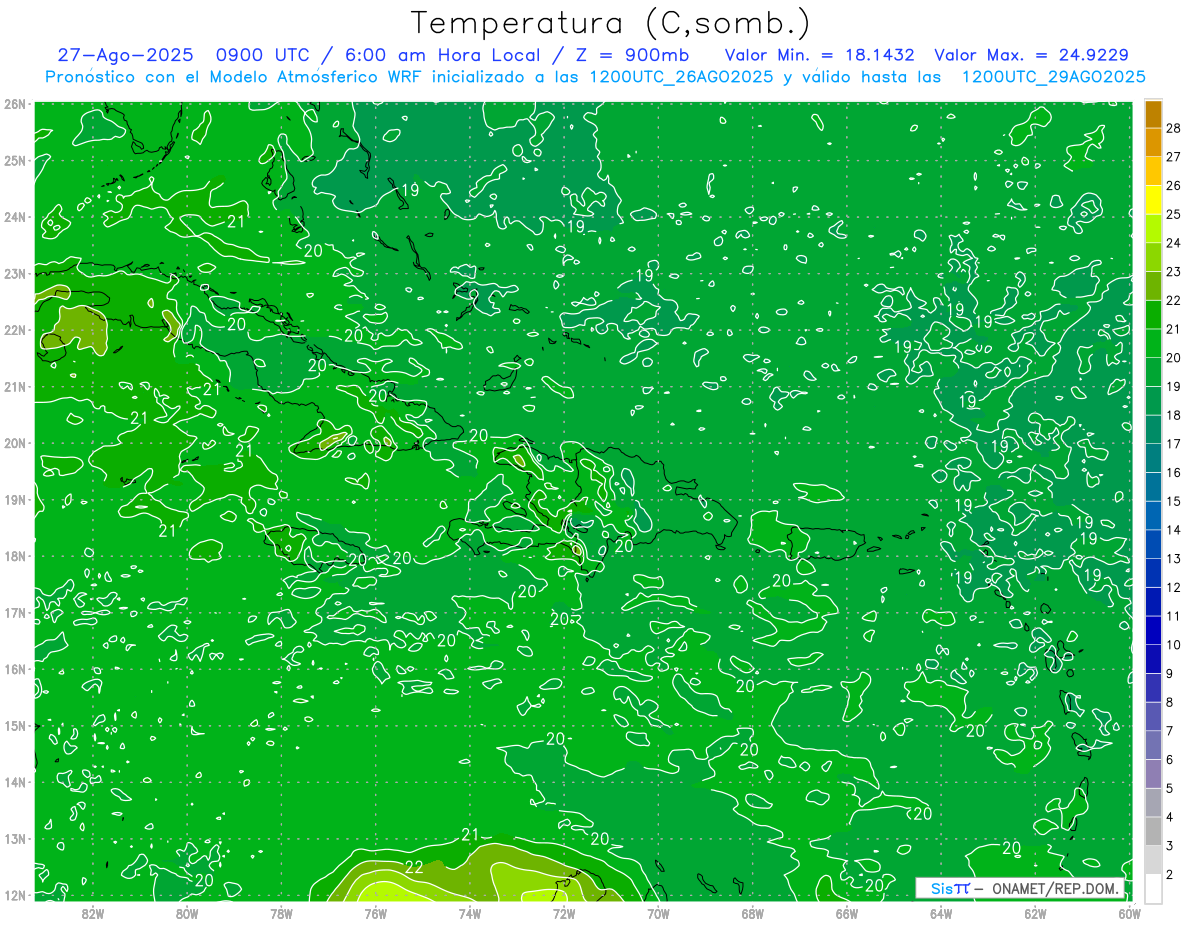Click the latitude axis label "12N"

tap(15, 895)
